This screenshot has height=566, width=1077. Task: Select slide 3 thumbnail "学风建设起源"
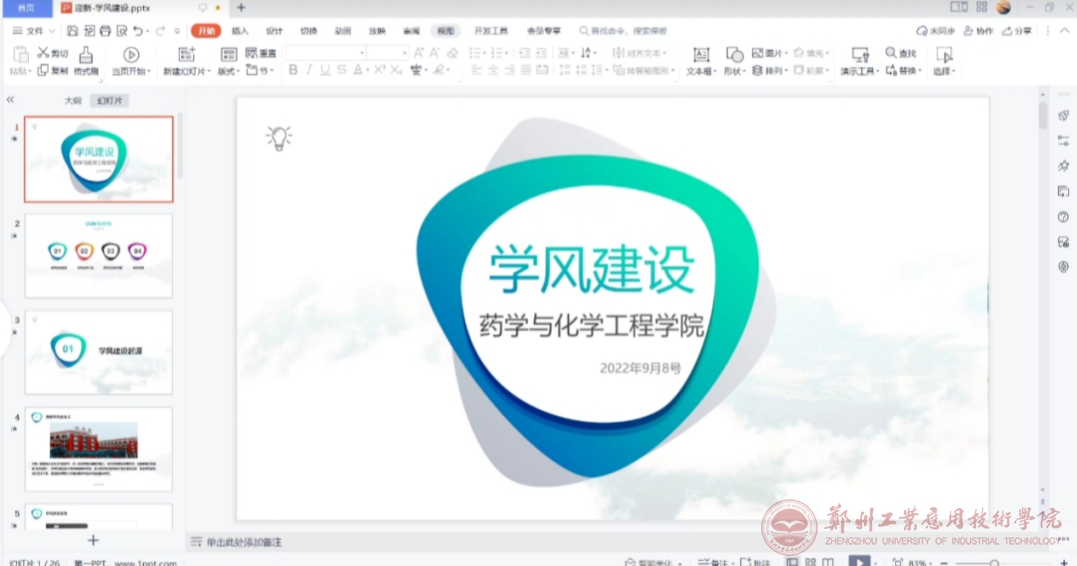(98, 351)
